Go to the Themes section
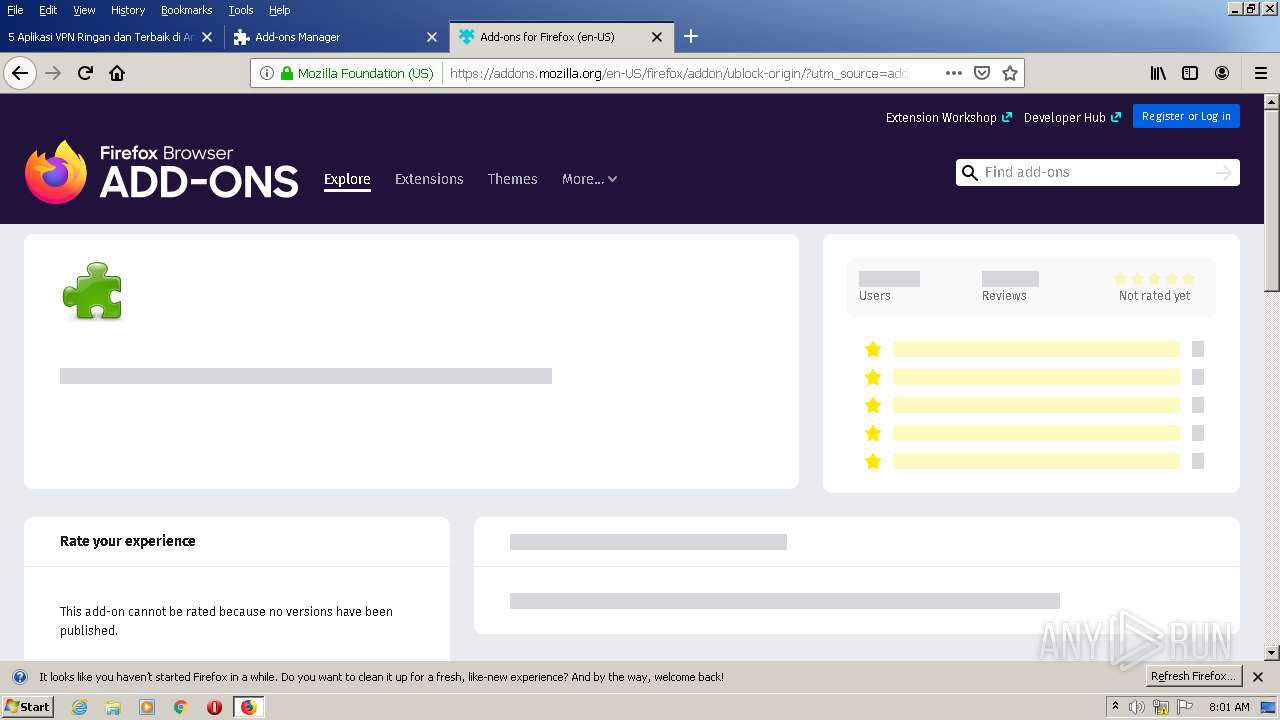 [512, 179]
